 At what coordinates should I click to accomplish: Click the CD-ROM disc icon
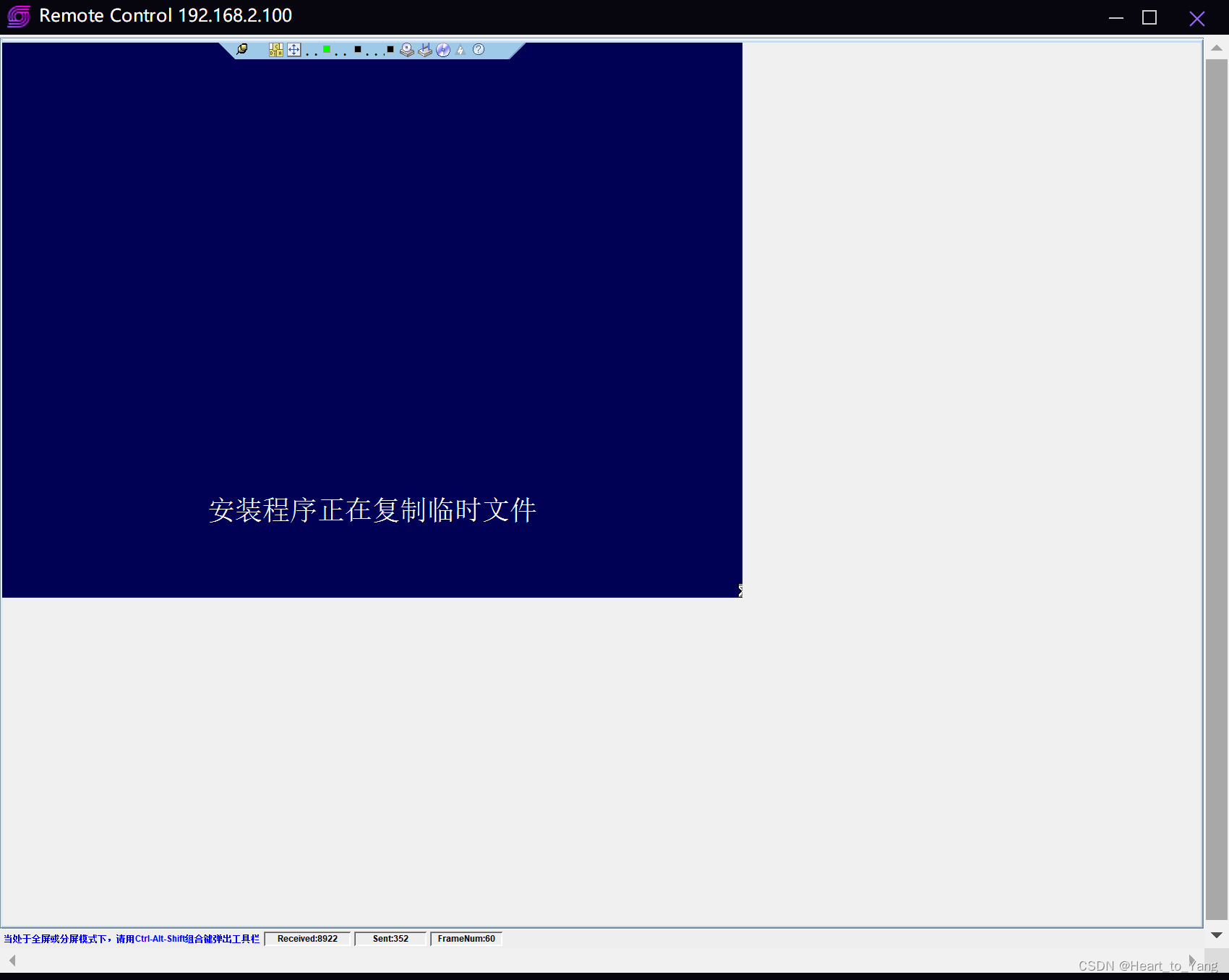[x=443, y=50]
